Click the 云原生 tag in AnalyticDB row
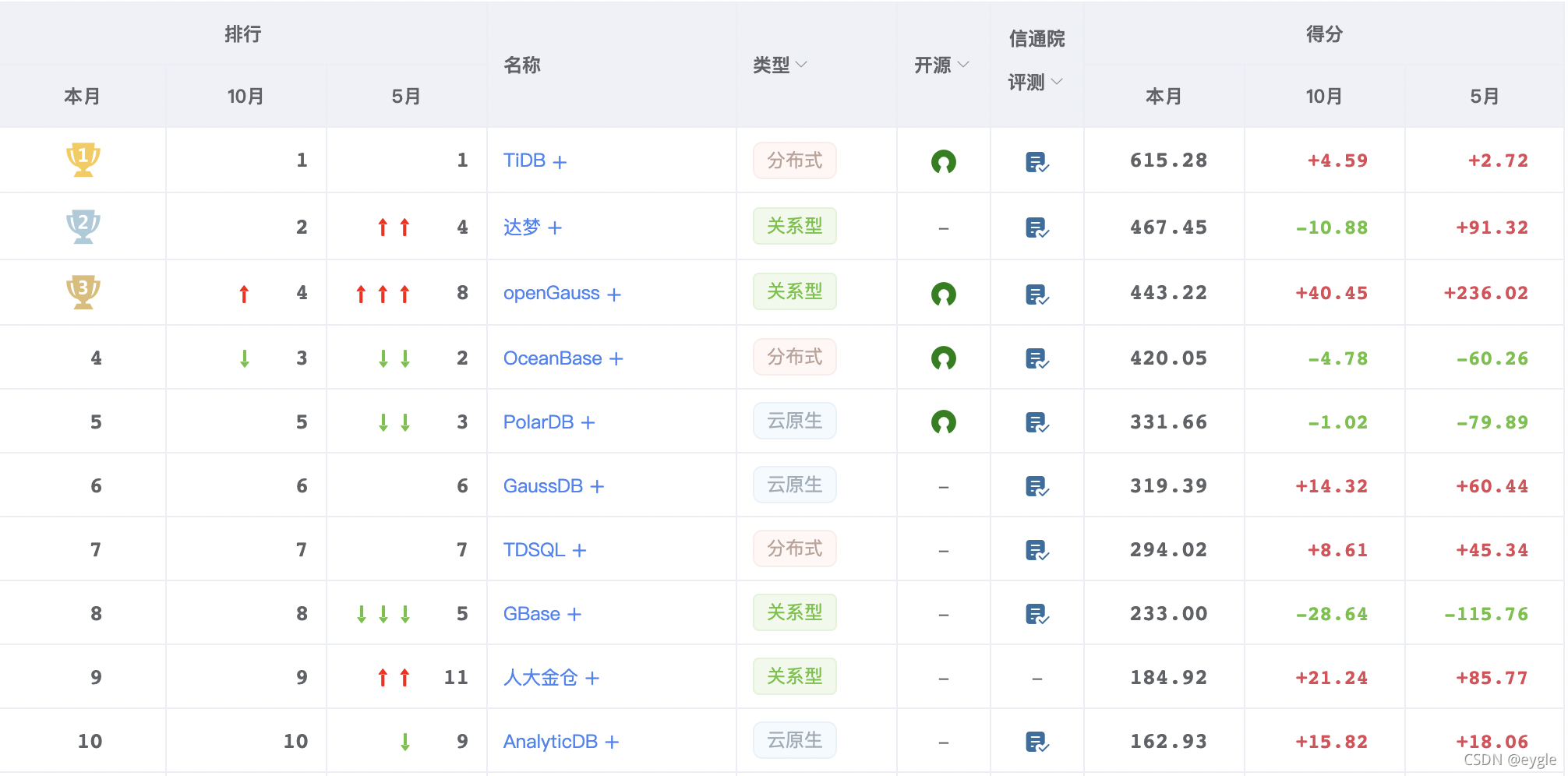This screenshot has height=776, width=1568. tap(794, 740)
